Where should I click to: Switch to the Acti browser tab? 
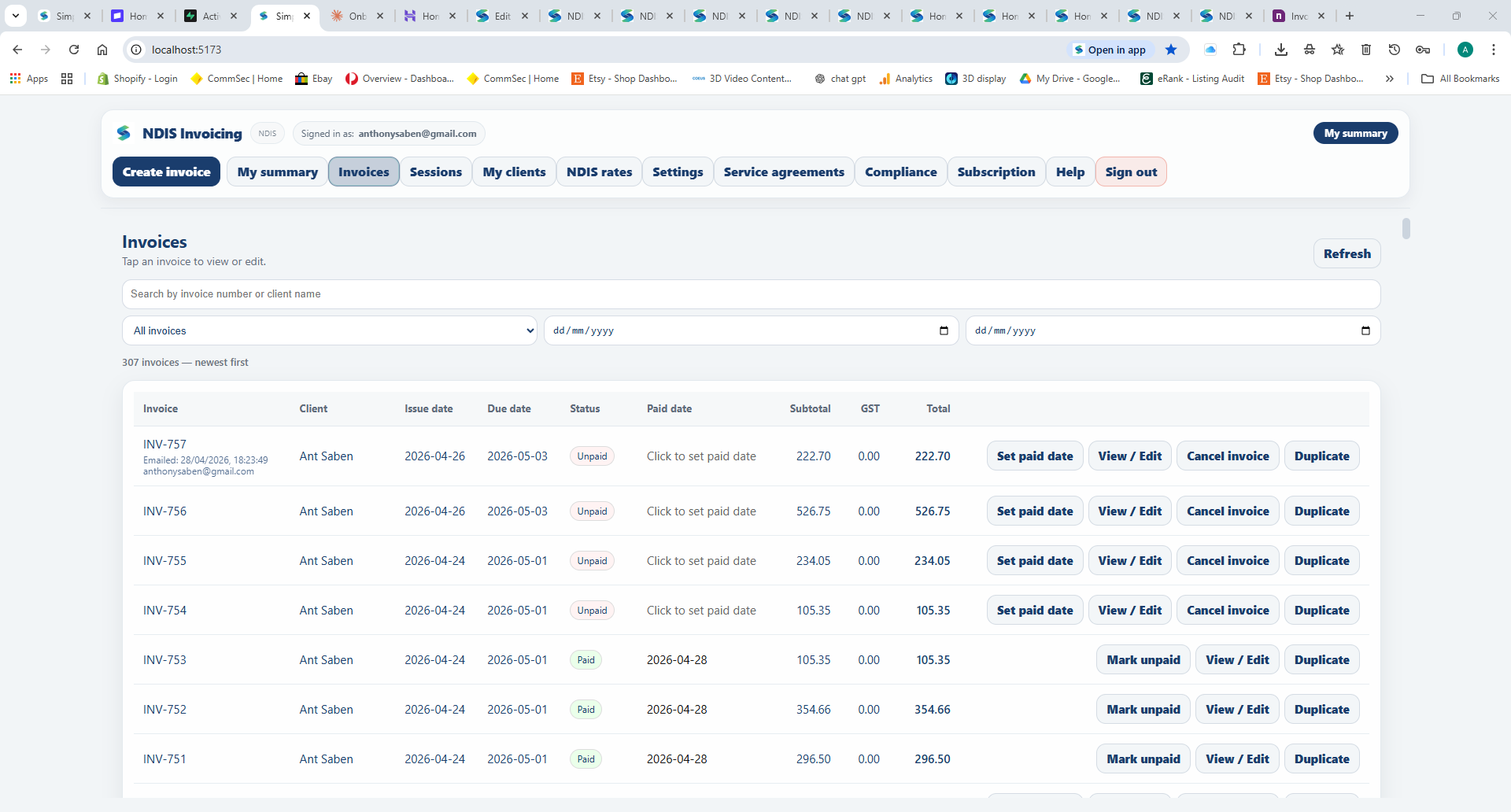pos(211,16)
